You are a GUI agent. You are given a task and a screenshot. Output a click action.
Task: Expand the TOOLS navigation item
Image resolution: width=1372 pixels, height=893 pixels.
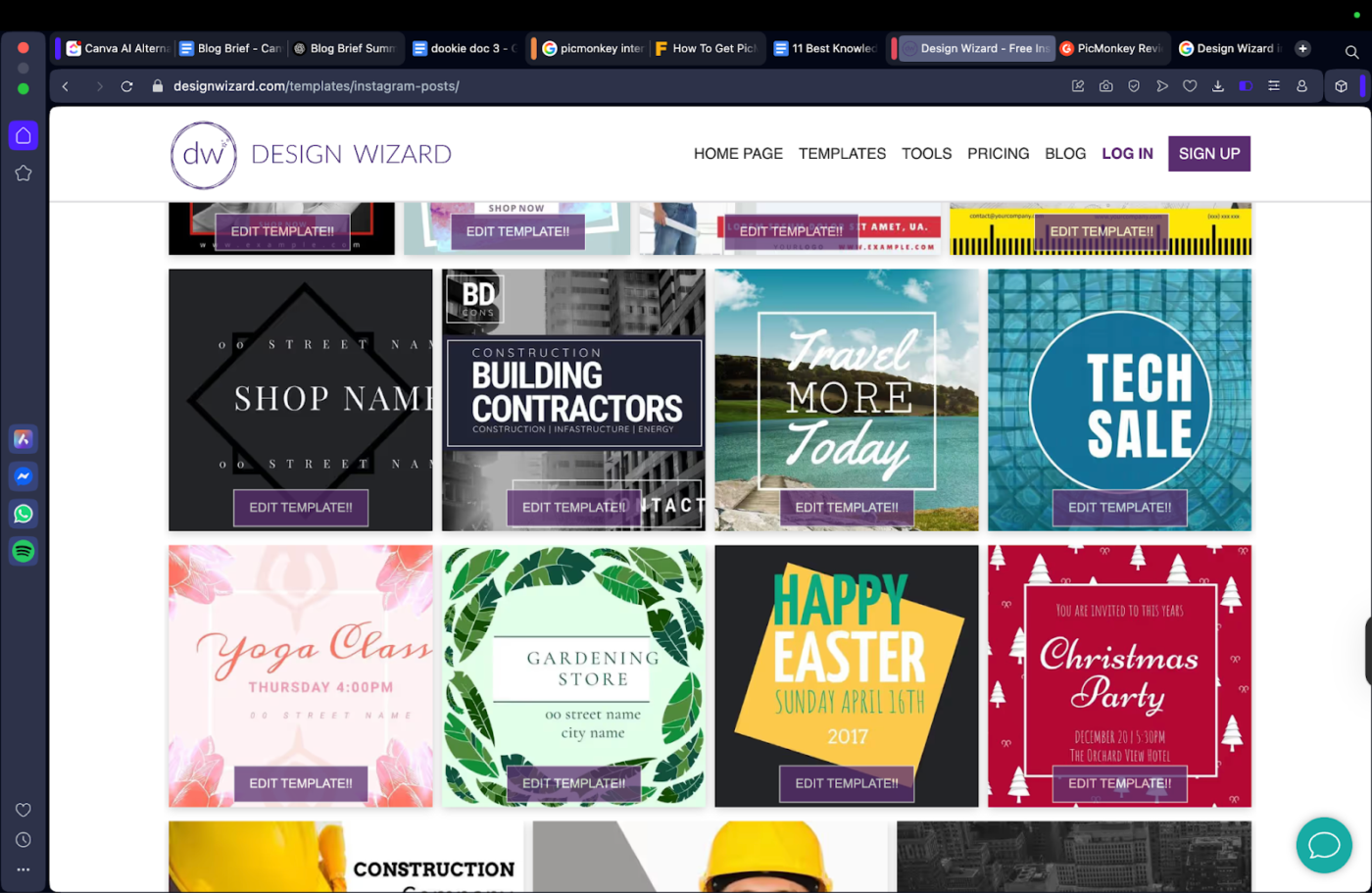pos(926,154)
